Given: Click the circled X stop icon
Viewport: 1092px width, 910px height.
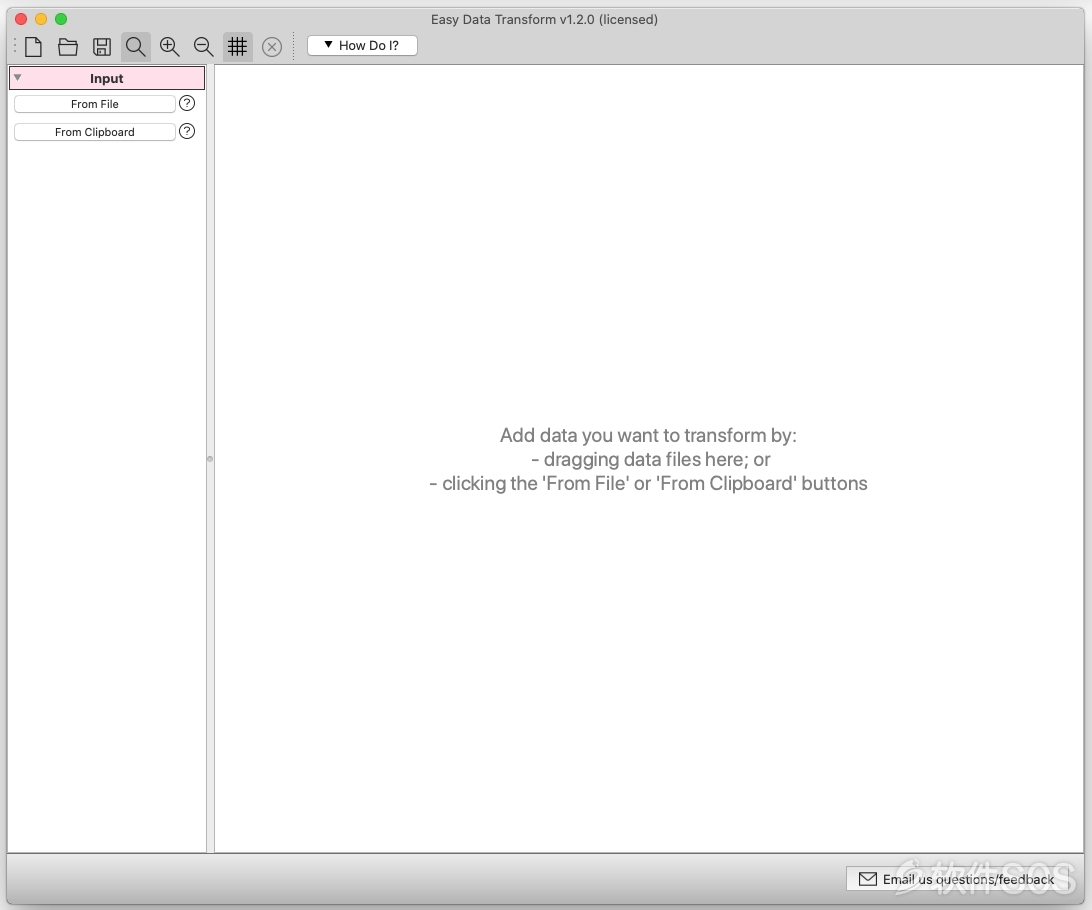Looking at the screenshot, I should (272, 47).
